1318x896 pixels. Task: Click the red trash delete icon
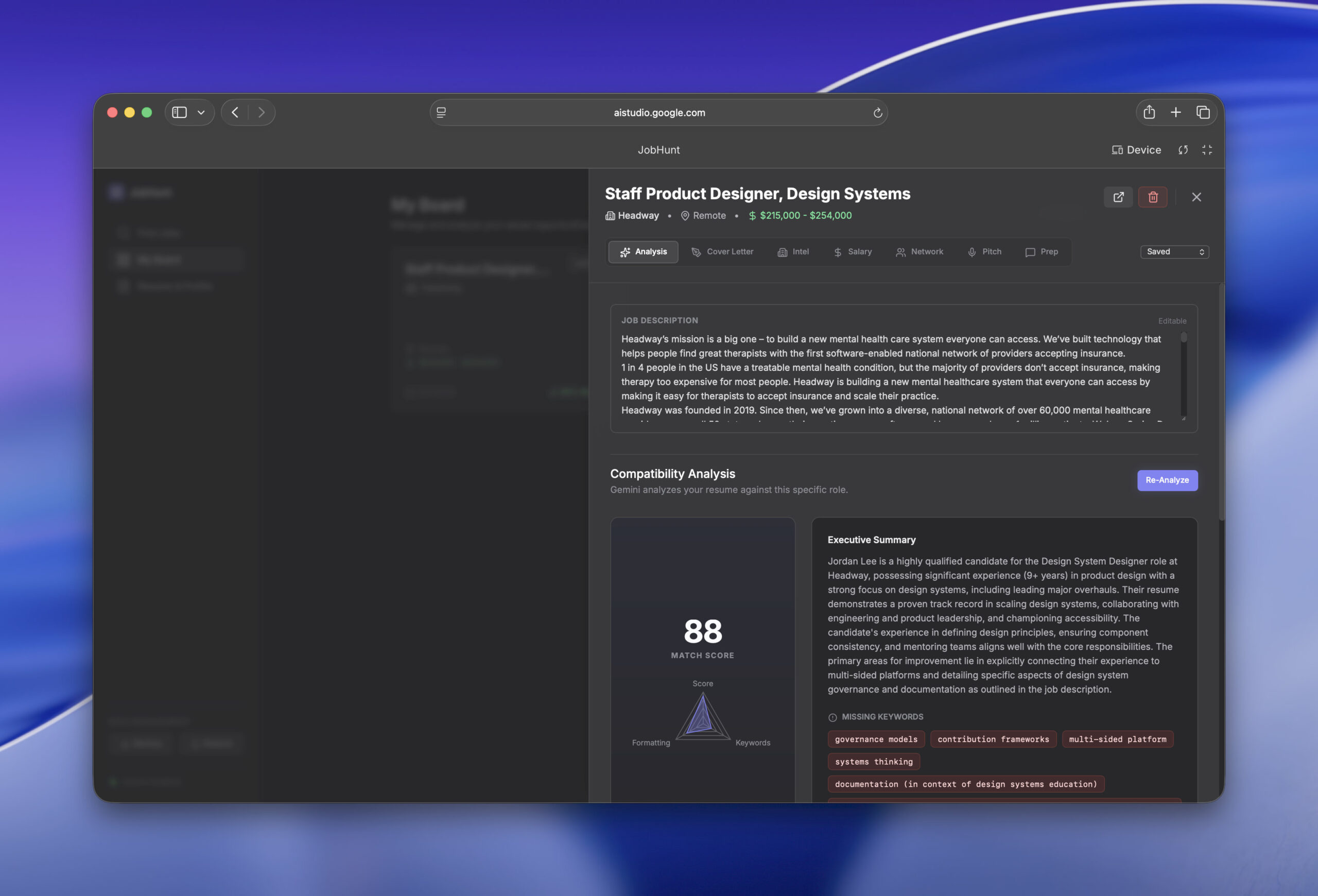(x=1152, y=197)
